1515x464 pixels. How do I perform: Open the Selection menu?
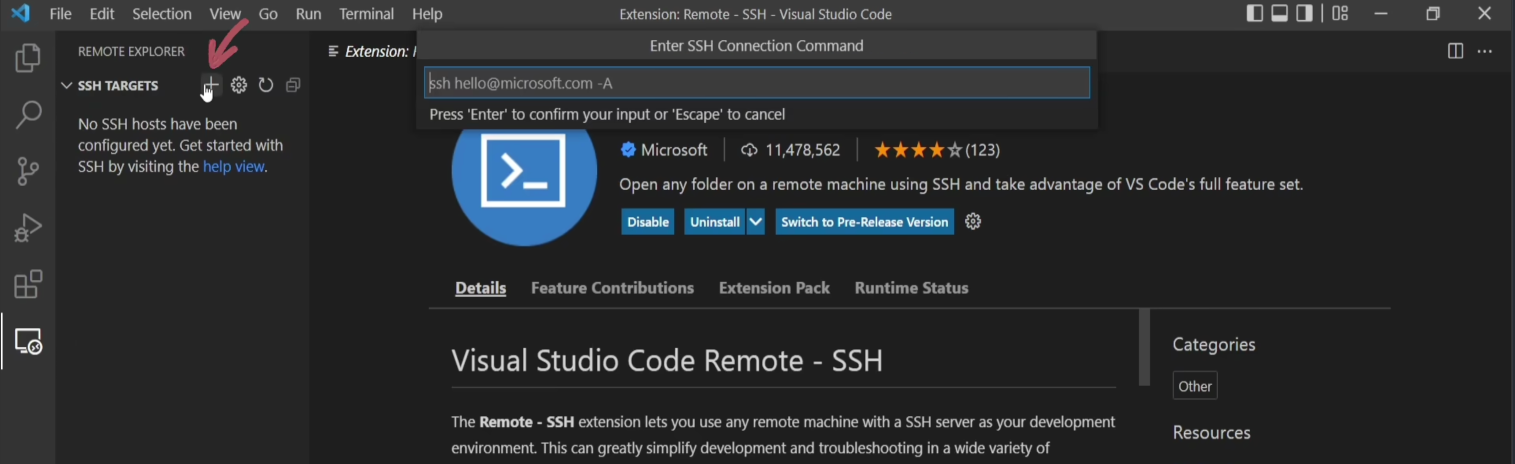(162, 14)
